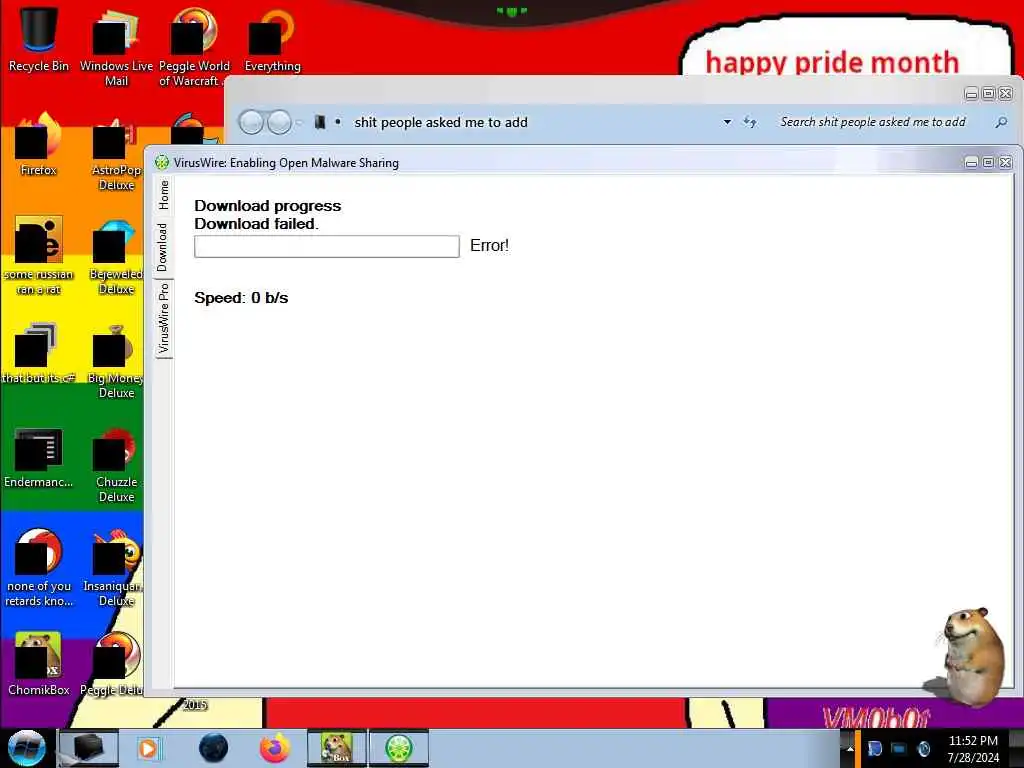Expand the Explorer address bar history dropdown

[x=727, y=122]
